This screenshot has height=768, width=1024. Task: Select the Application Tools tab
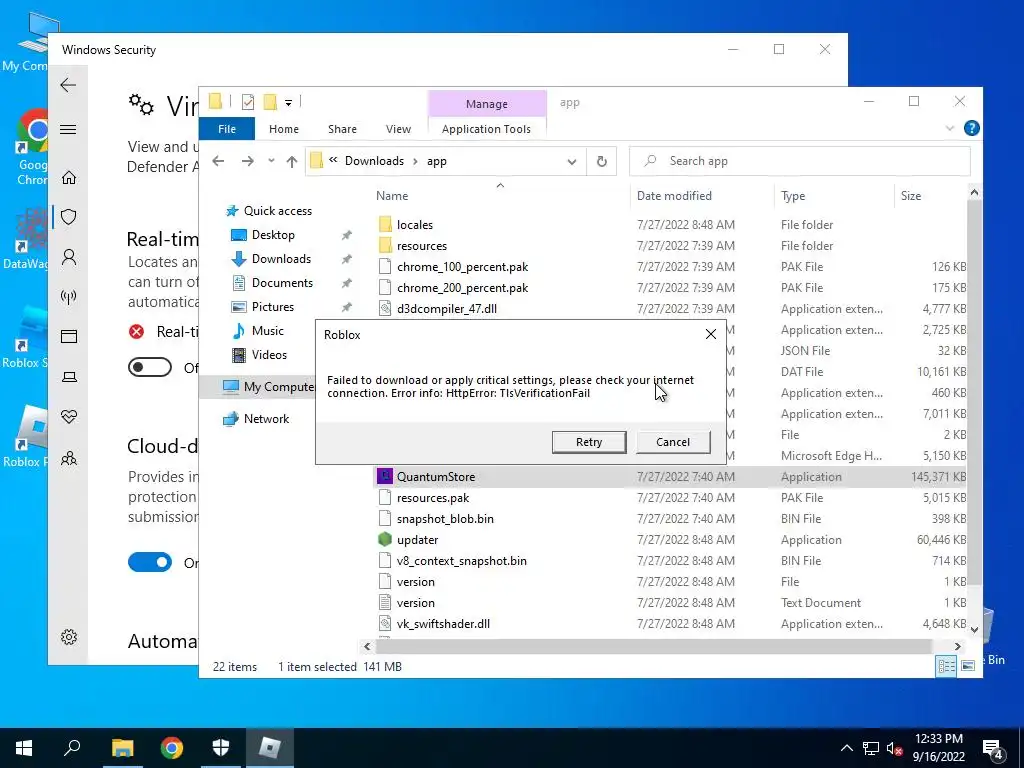pos(486,129)
